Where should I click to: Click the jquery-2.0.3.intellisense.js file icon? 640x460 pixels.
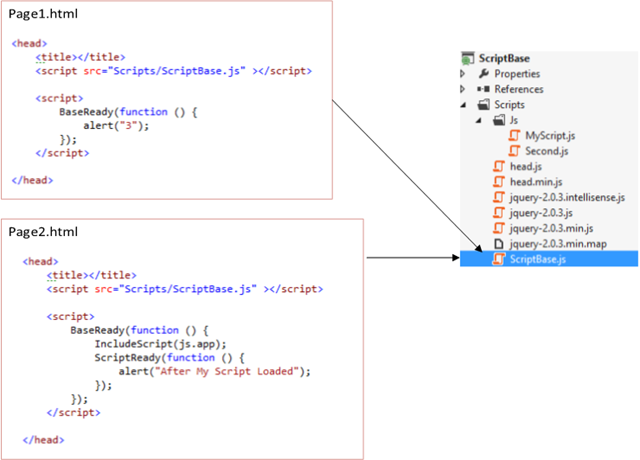(499, 198)
